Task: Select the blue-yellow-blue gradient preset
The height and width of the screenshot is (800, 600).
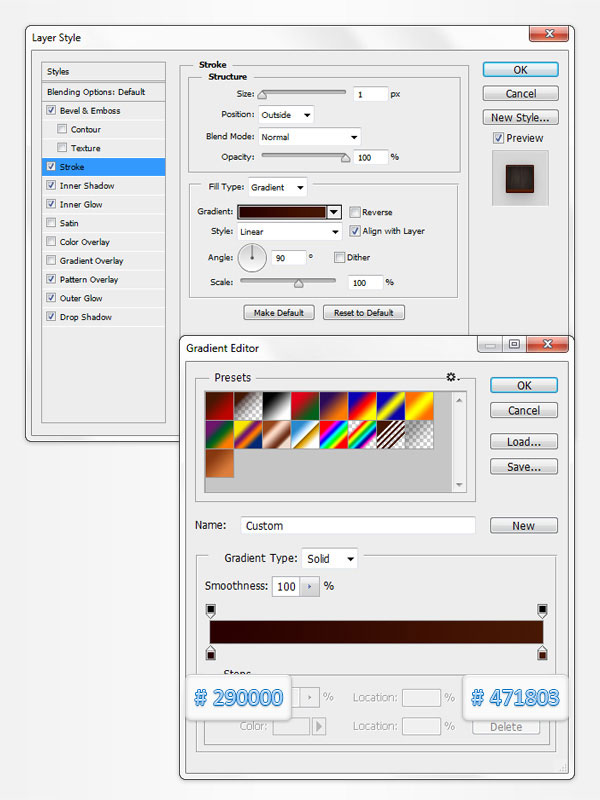Action: click(x=391, y=406)
